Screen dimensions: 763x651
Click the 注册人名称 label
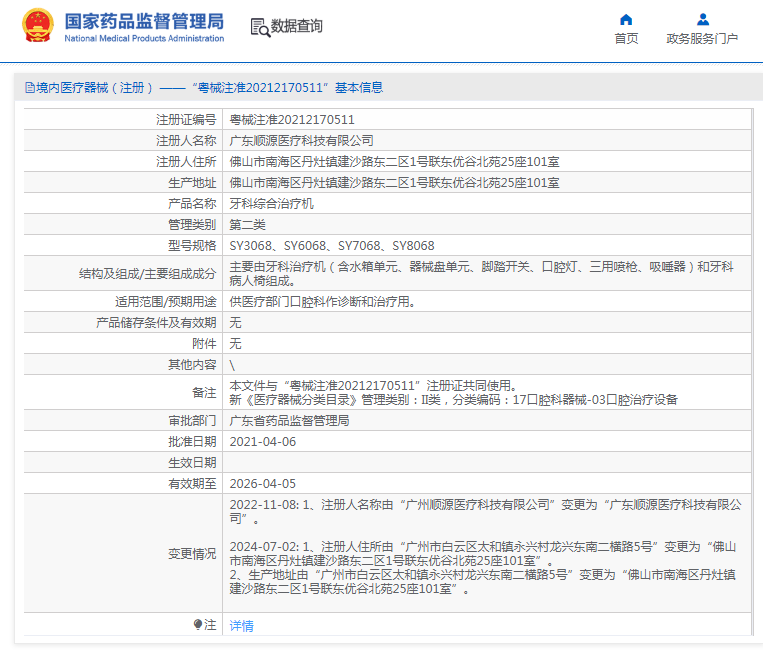pyautogui.click(x=186, y=141)
